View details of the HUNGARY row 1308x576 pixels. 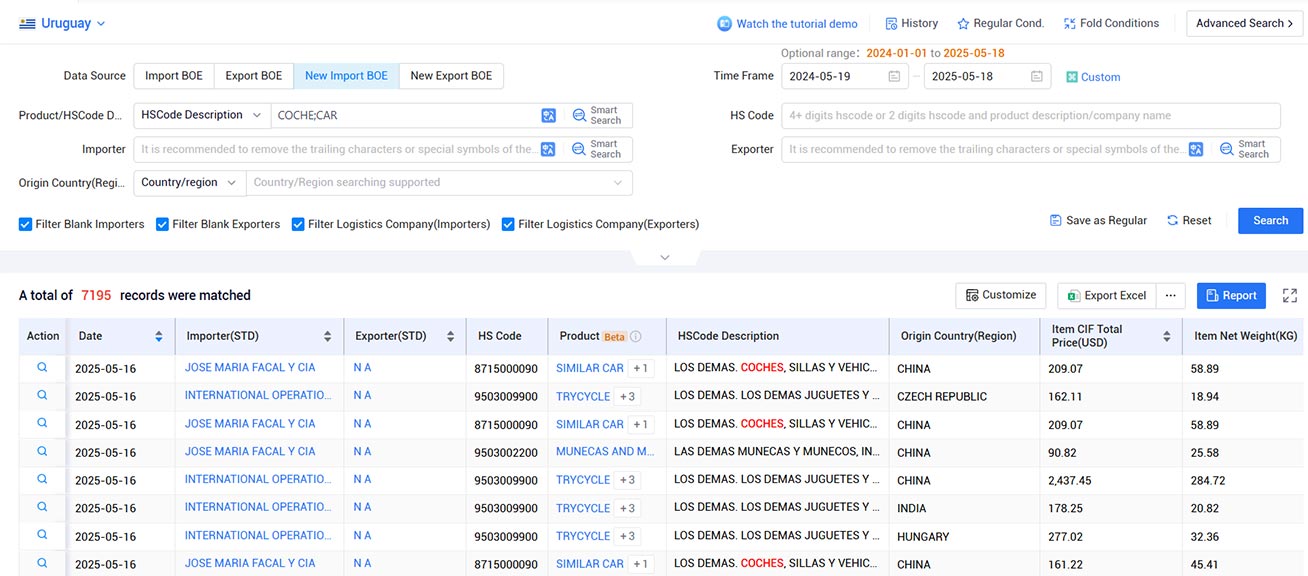tap(42, 536)
